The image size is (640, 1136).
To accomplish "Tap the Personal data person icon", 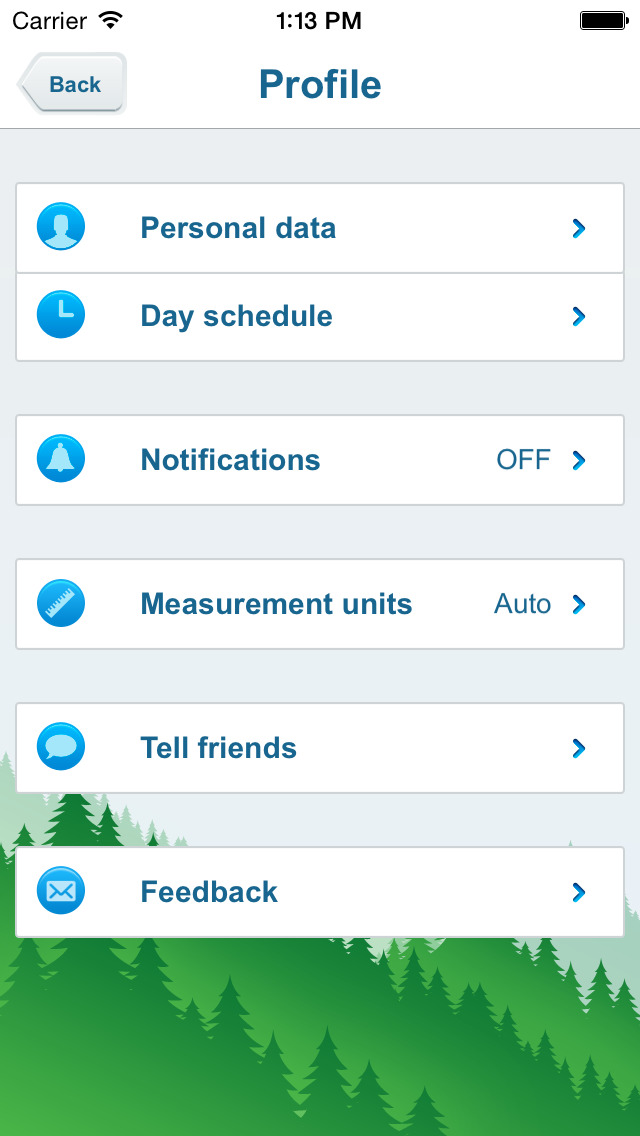I will point(61,227).
